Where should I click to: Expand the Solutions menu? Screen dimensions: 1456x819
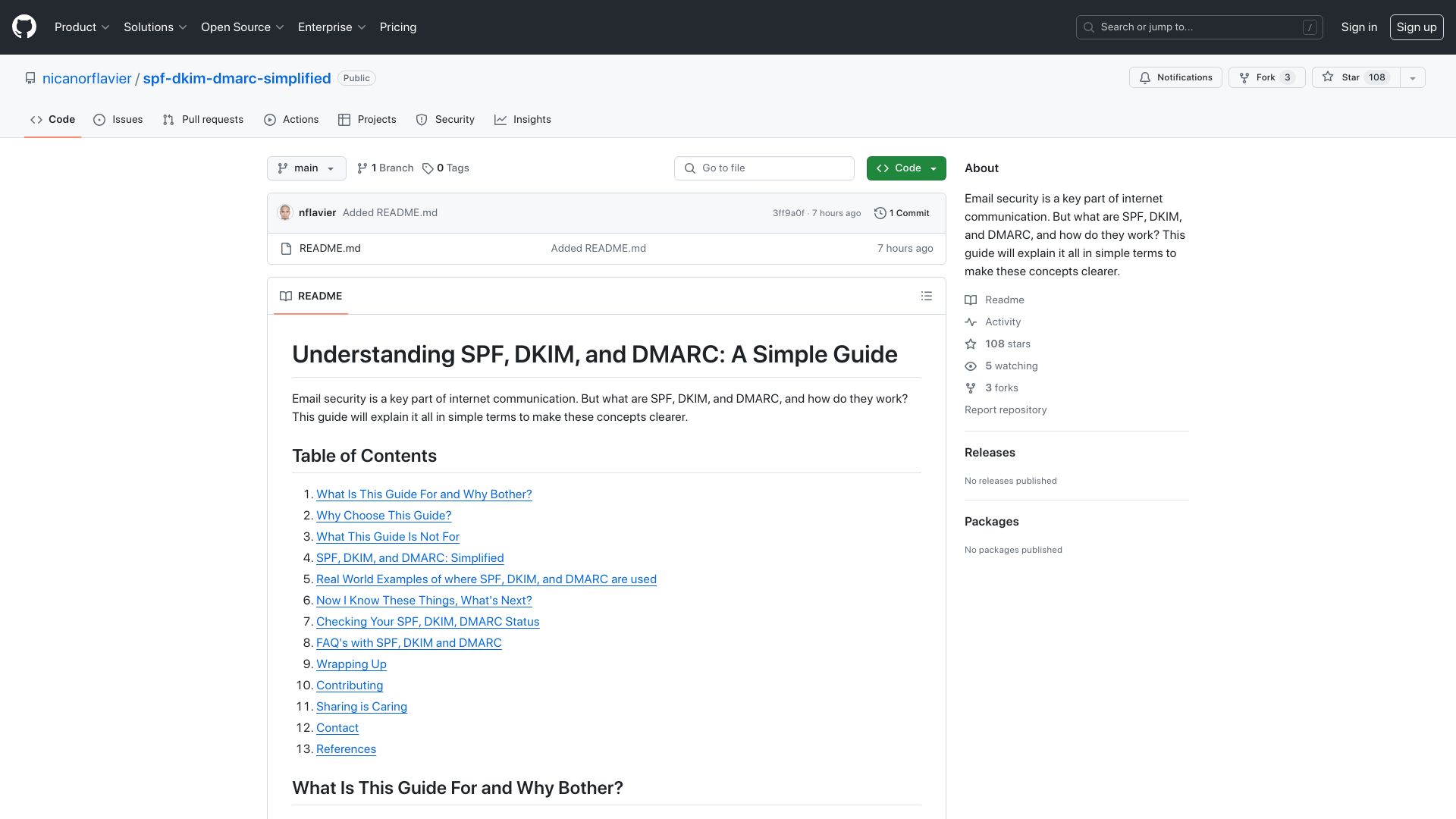click(x=155, y=27)
